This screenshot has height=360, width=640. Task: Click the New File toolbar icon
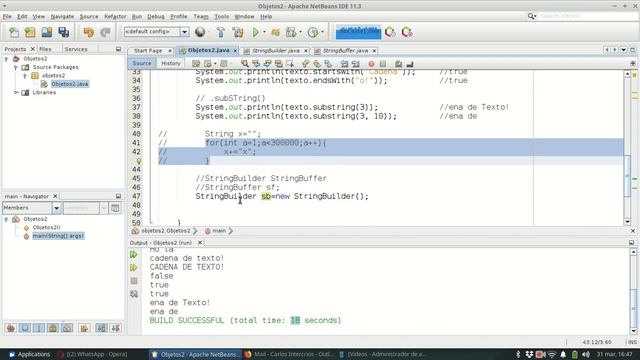(x=14, y=32)
